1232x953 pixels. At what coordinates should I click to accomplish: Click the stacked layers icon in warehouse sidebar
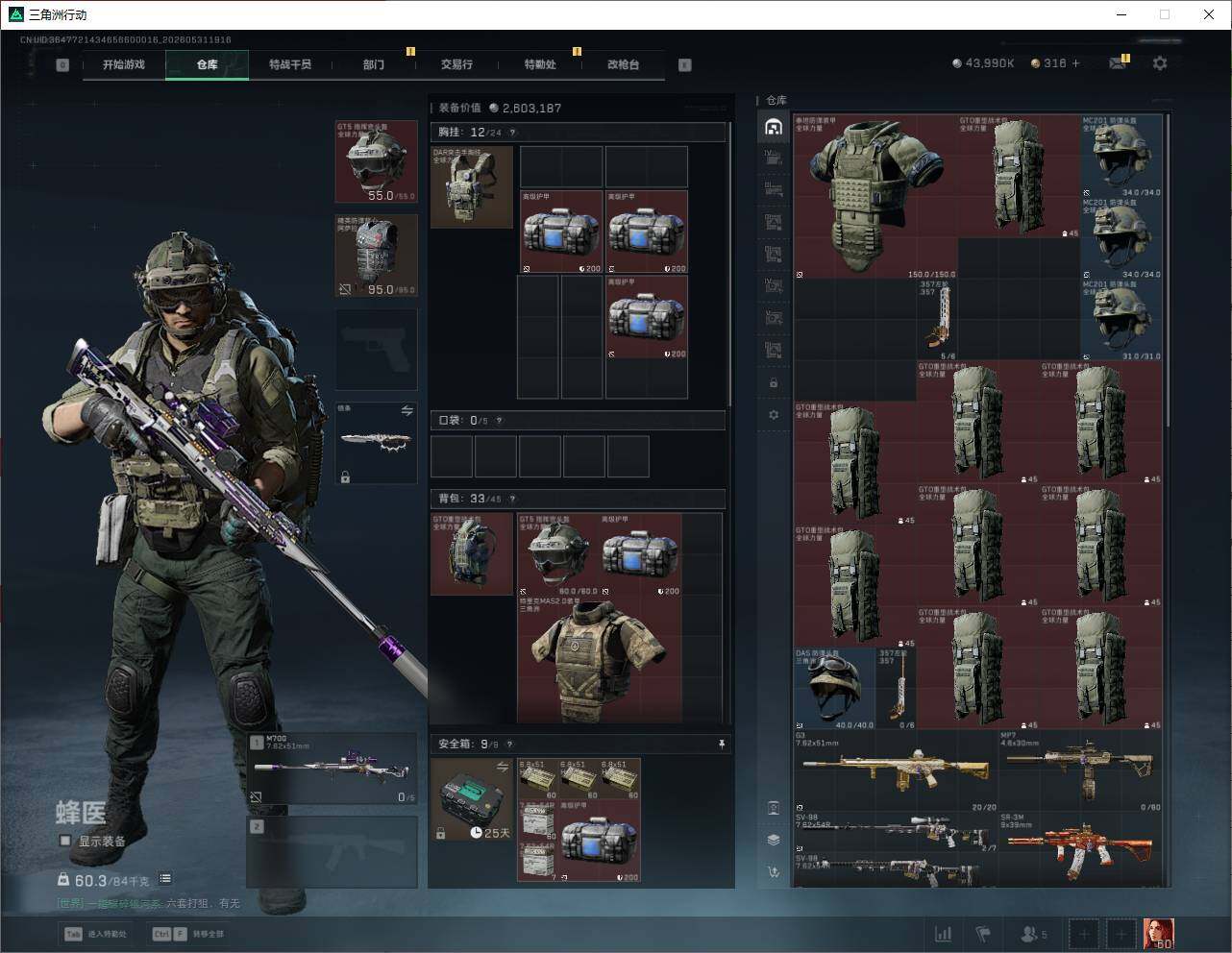pyautogui.click(x=774, y=840)
